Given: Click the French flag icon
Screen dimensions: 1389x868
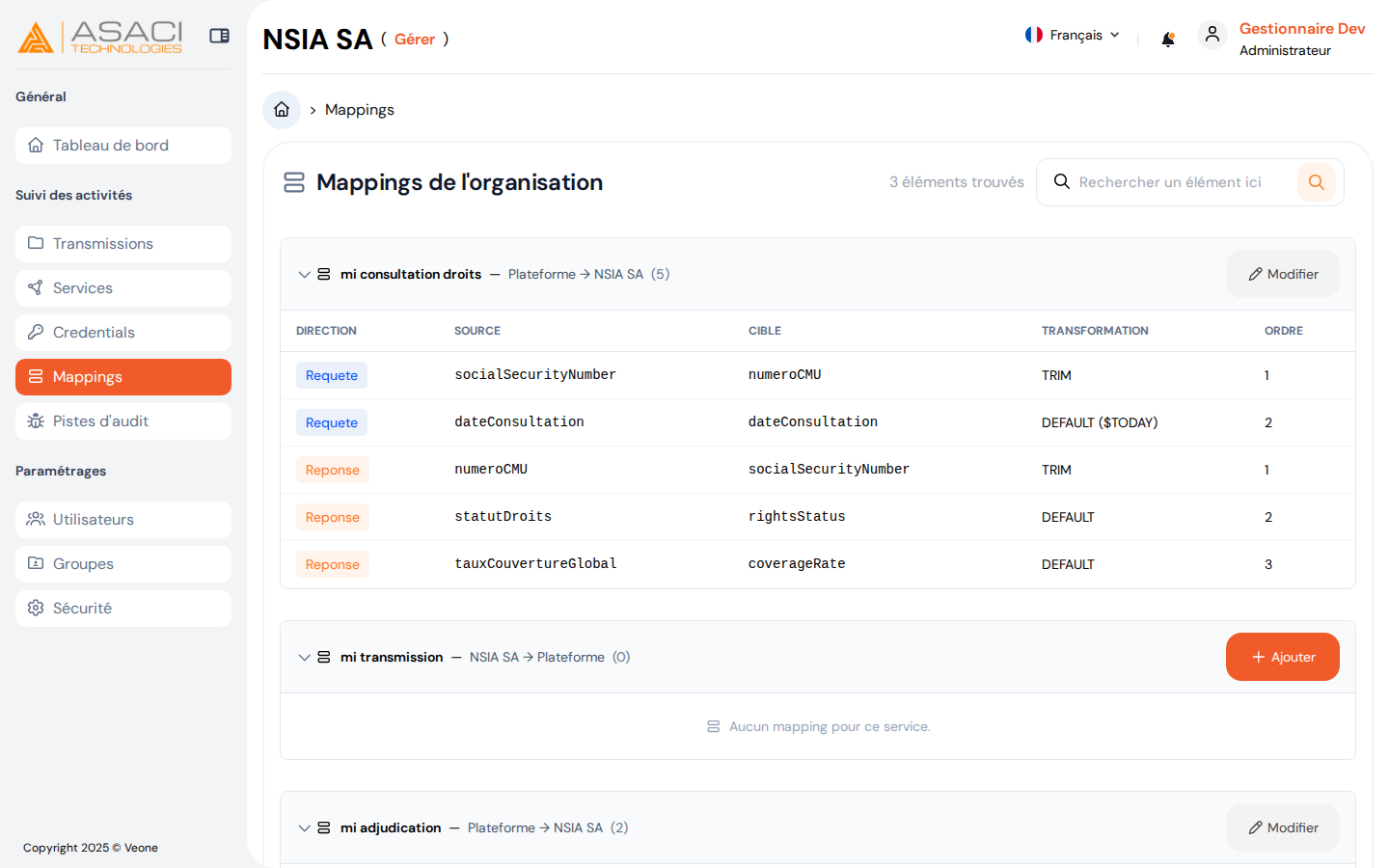Looking at the screenshot, I should pos(1034,35).
